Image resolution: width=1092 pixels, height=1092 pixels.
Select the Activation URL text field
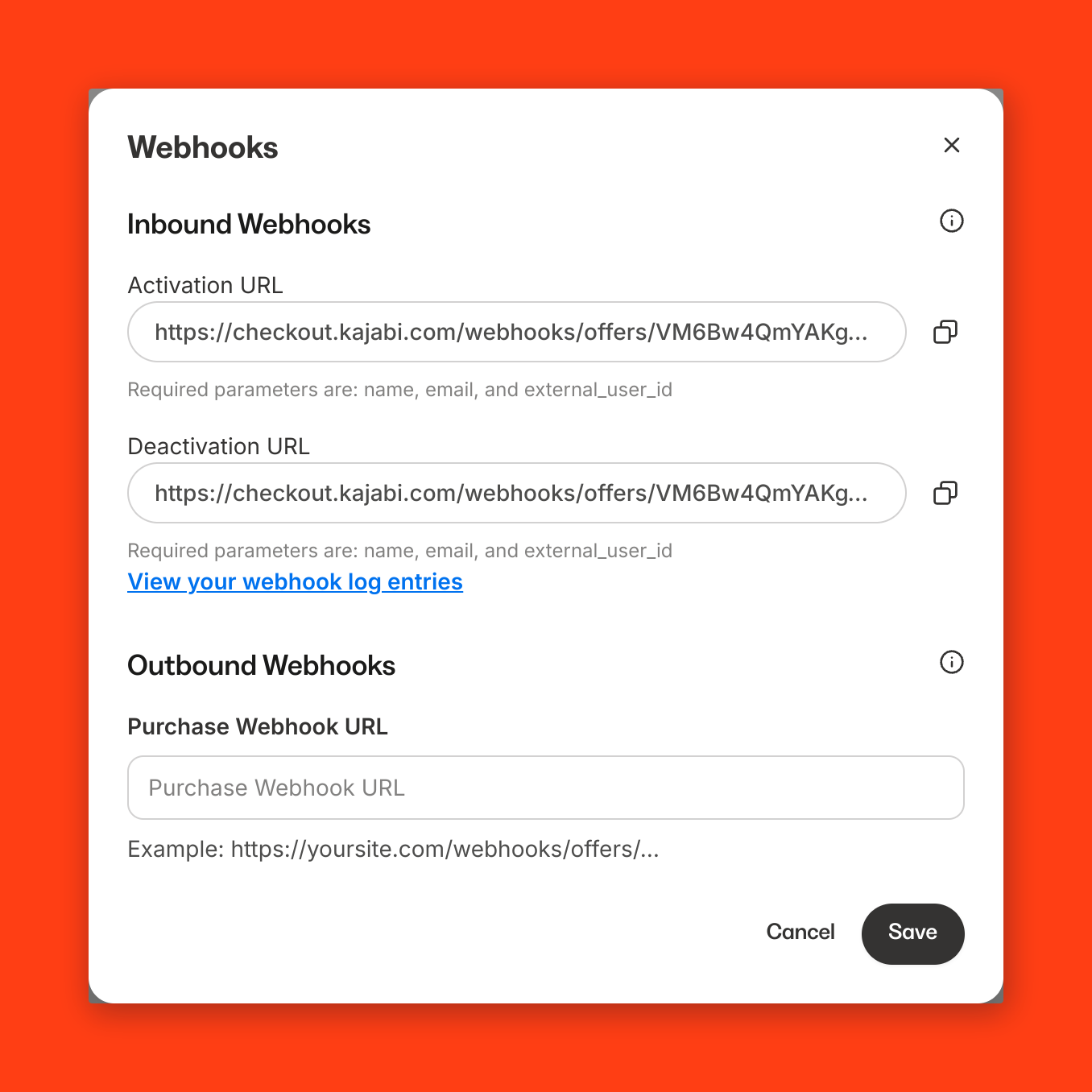click(x=517, y=332)
